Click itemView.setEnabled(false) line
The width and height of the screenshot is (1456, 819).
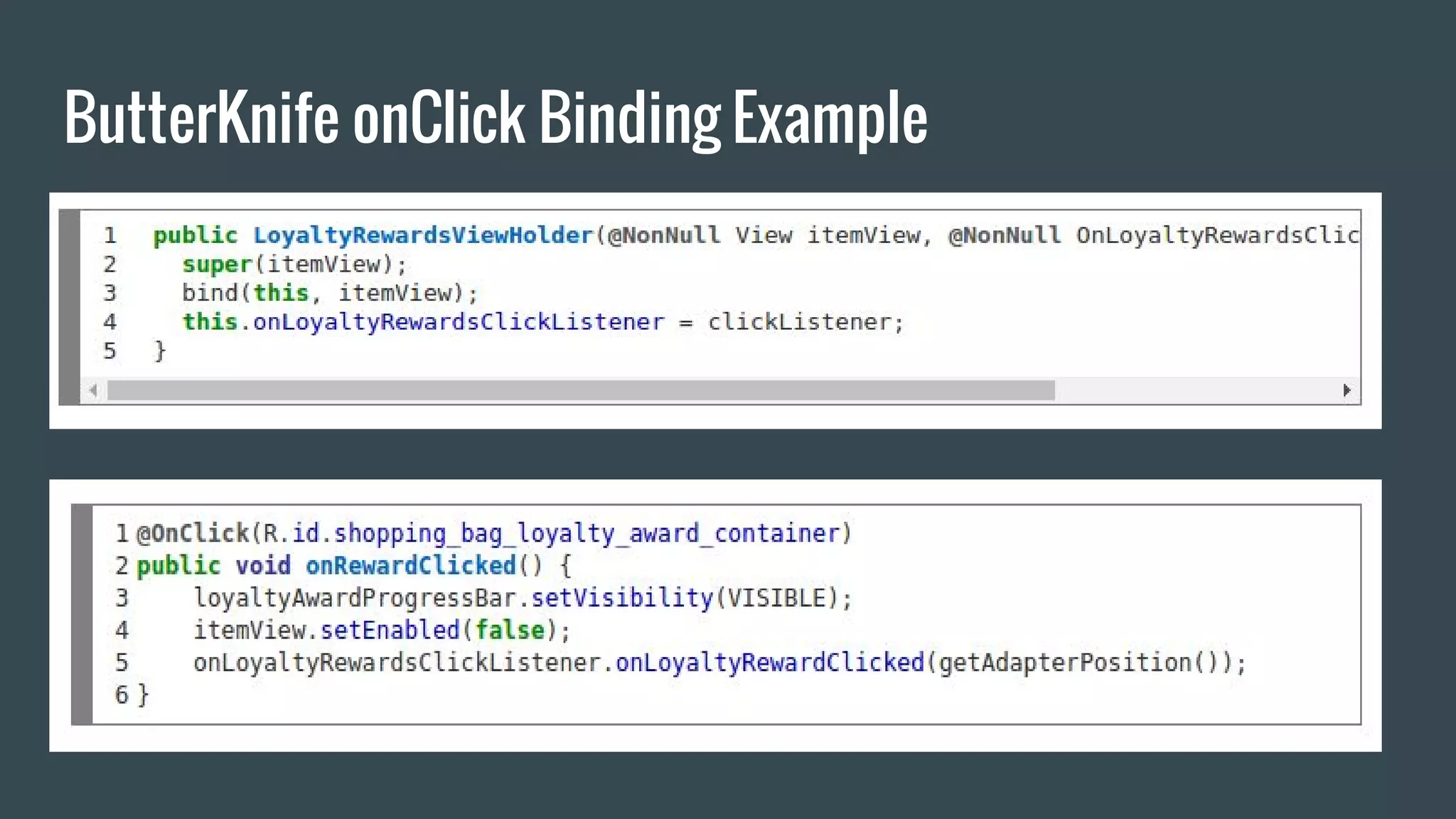click(x=382, y=630)
